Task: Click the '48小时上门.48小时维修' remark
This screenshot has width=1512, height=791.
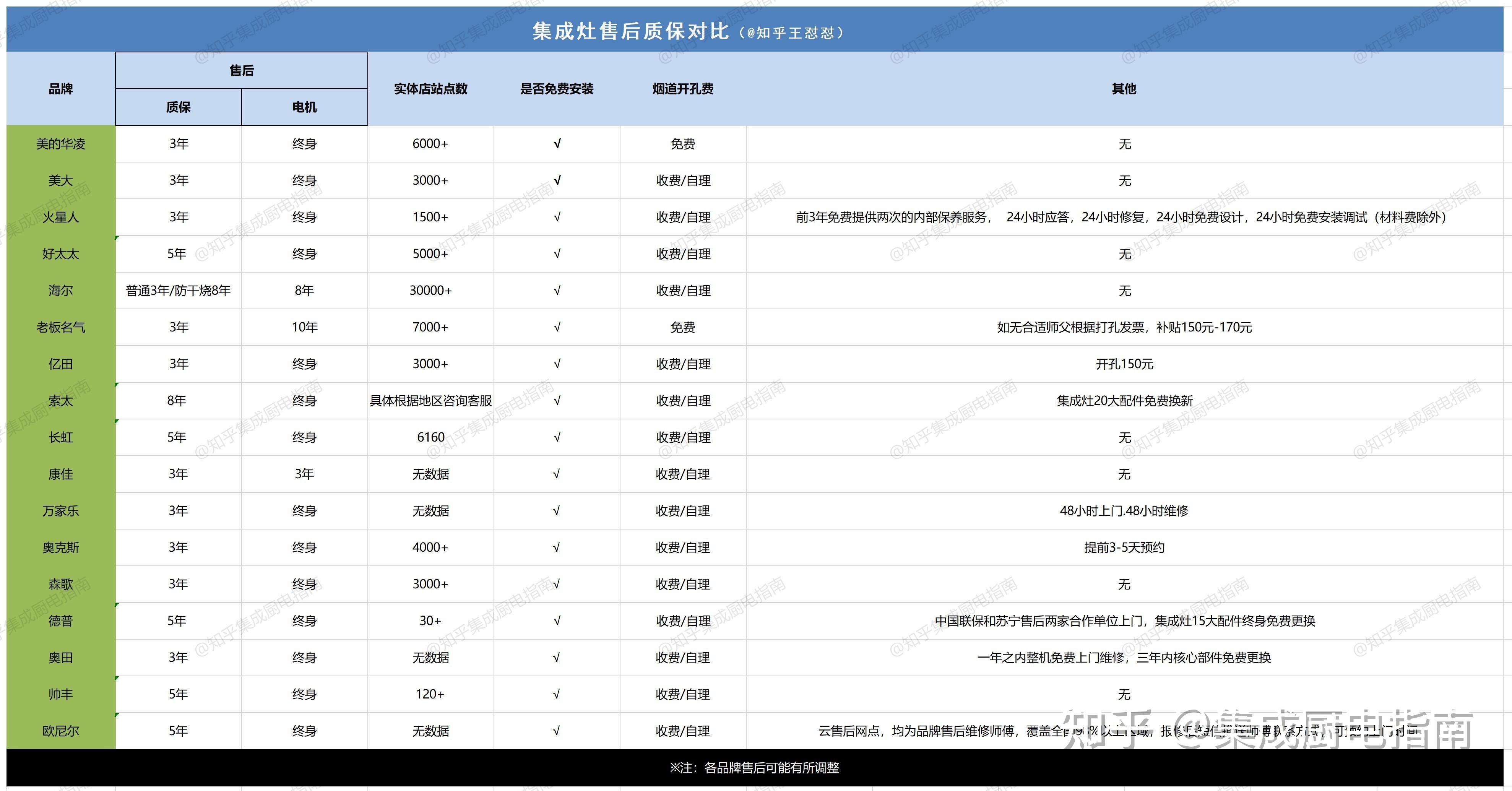Action: point(1124,510)
